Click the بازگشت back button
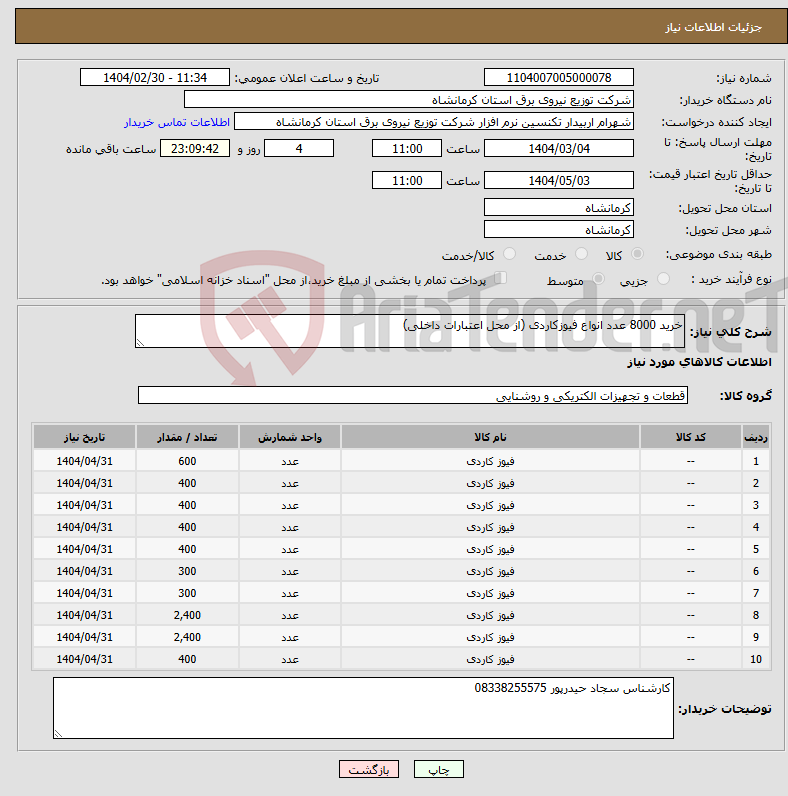Viewport: 788px width, 796px height. (x=369, y=769)
